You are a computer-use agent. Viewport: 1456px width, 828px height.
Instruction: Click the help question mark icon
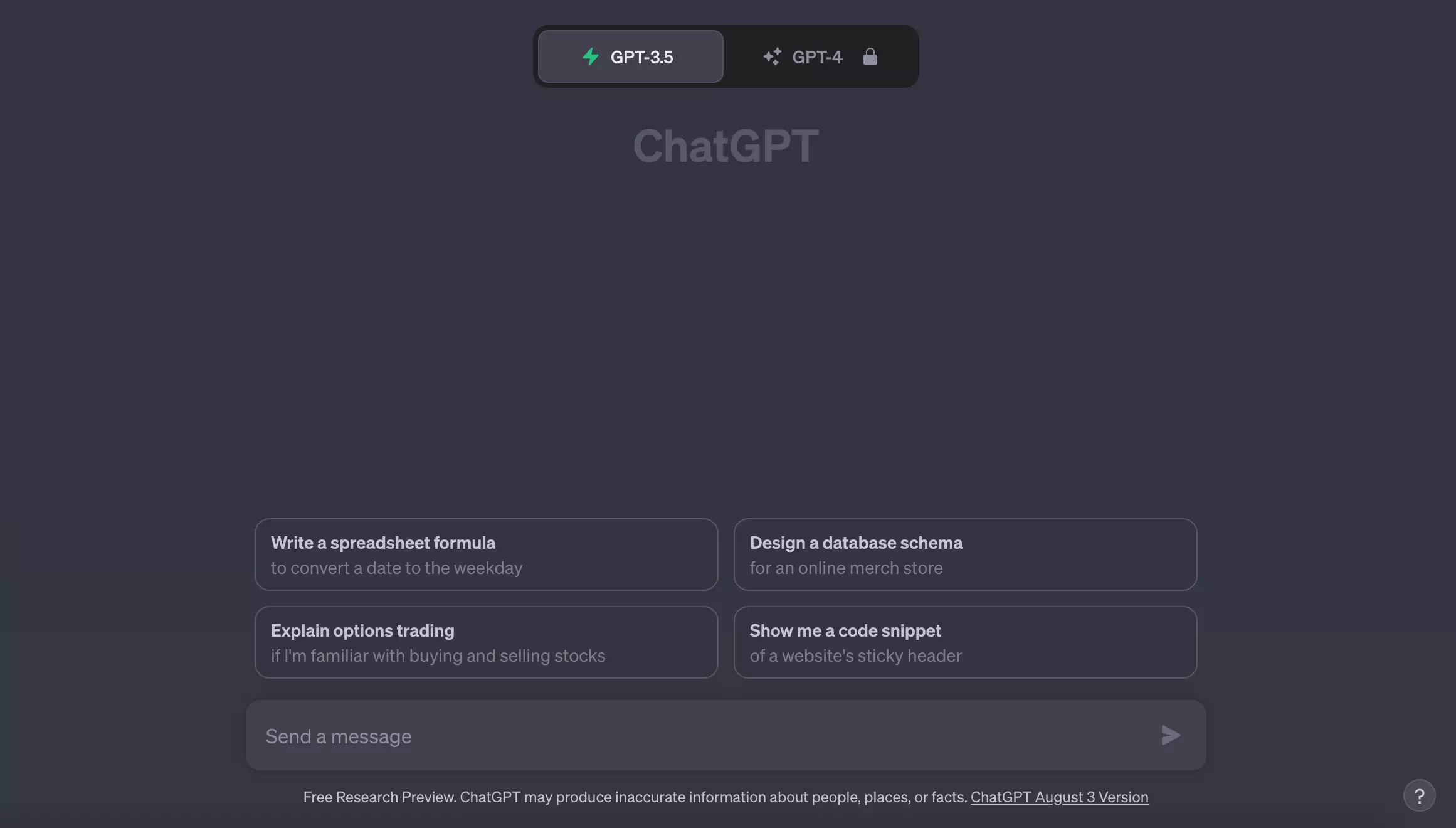tap(1419, 795)
